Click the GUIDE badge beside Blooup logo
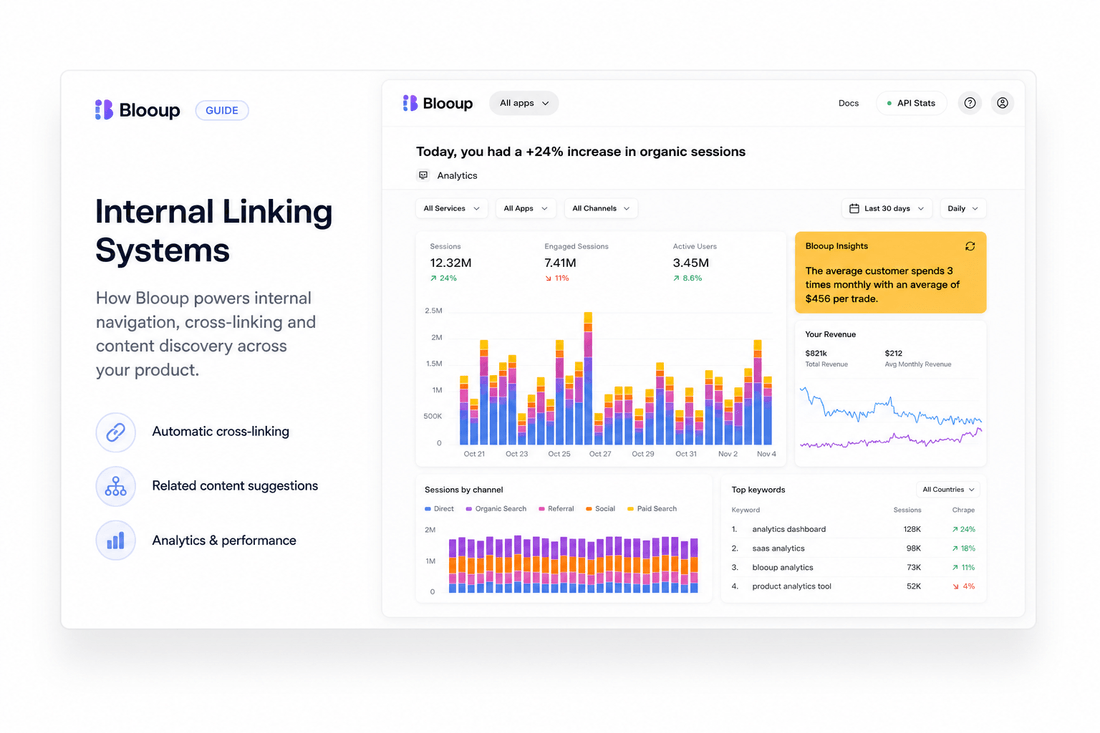1100x733 pixels. [222, 110]
